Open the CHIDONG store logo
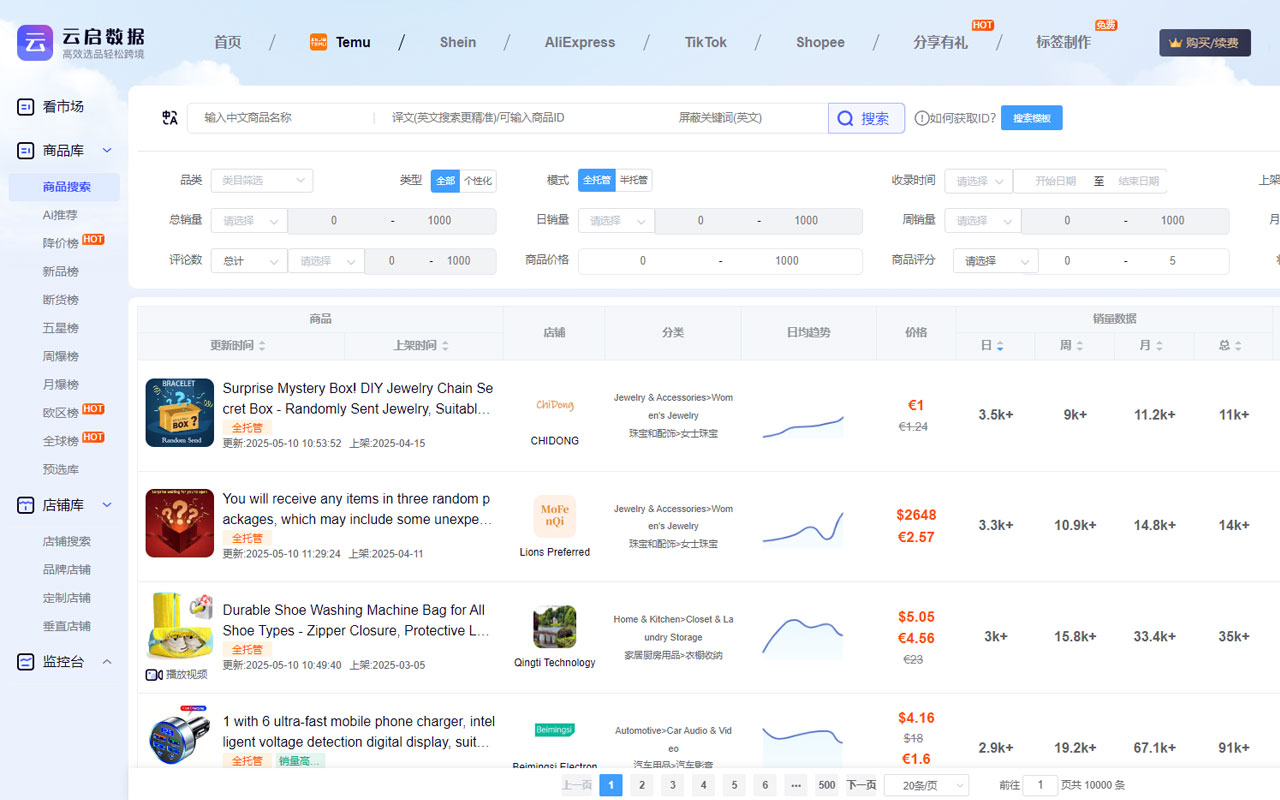The image size is (1280, 800). point(555,405)
